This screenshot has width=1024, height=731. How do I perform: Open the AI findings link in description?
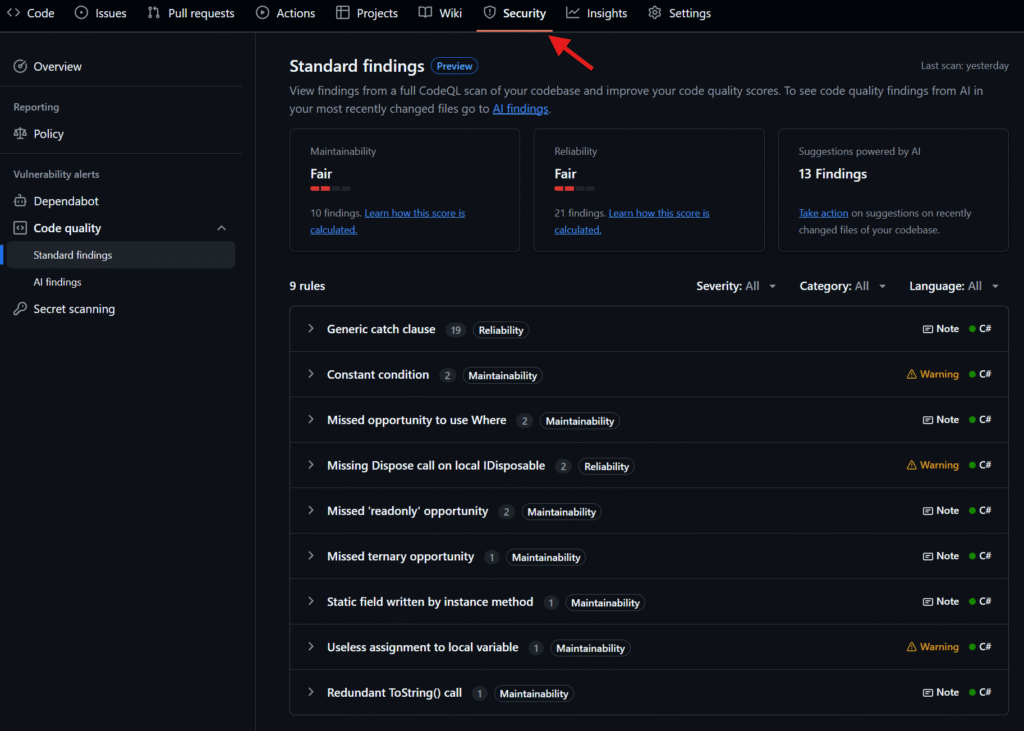520,109
